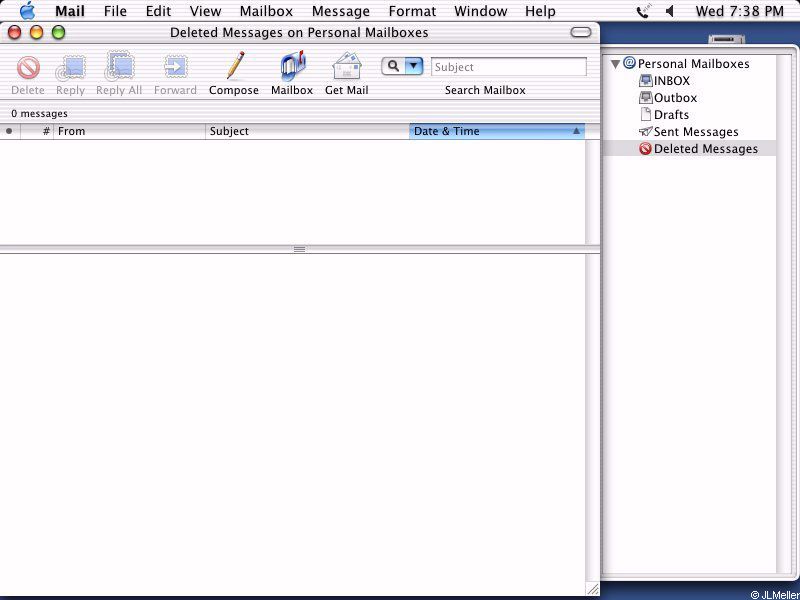This screenshot has width=800, height=600.
Task: Collapse the Personal Mailboxes tree
Action: [615, 64]
